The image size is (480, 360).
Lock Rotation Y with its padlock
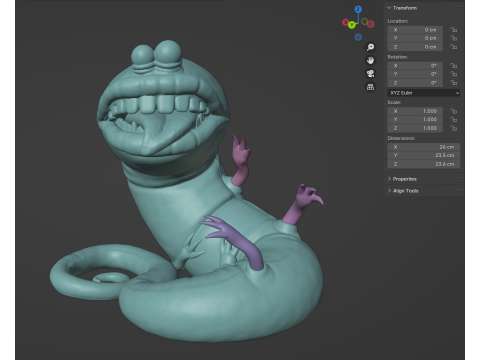pos(453,74)
